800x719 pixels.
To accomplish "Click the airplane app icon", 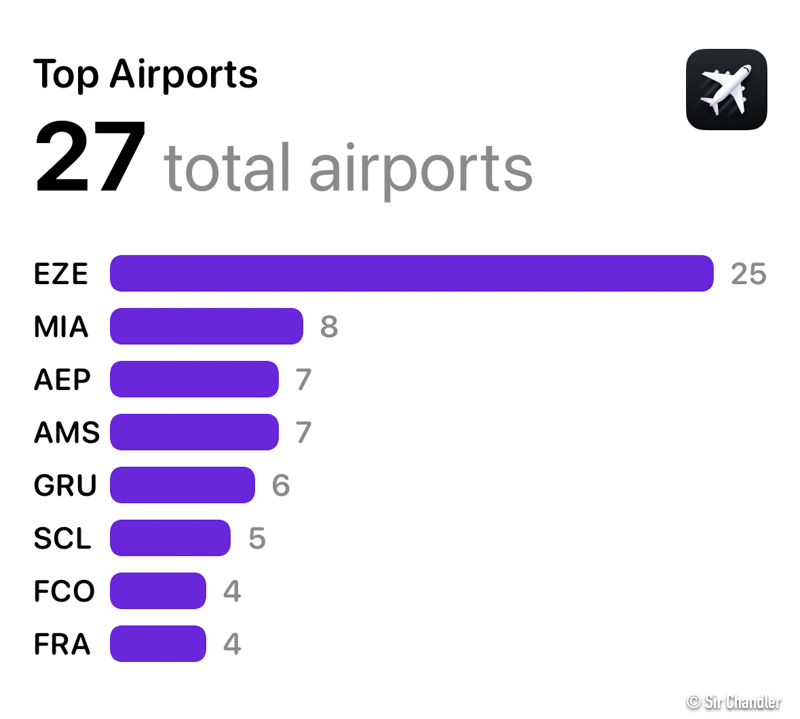I will tap(726, 89).
